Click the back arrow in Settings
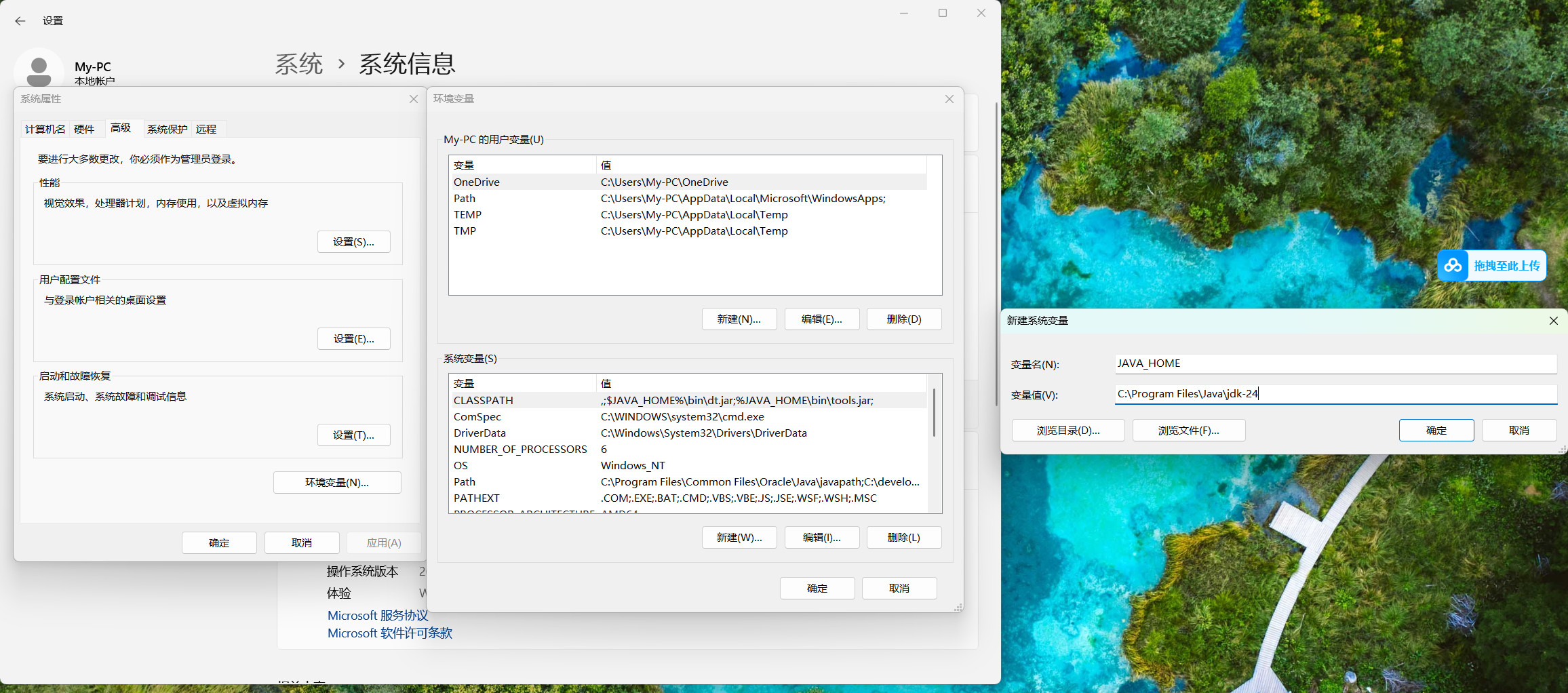Screen dimensions: 1568x693 tap(20, 21)
